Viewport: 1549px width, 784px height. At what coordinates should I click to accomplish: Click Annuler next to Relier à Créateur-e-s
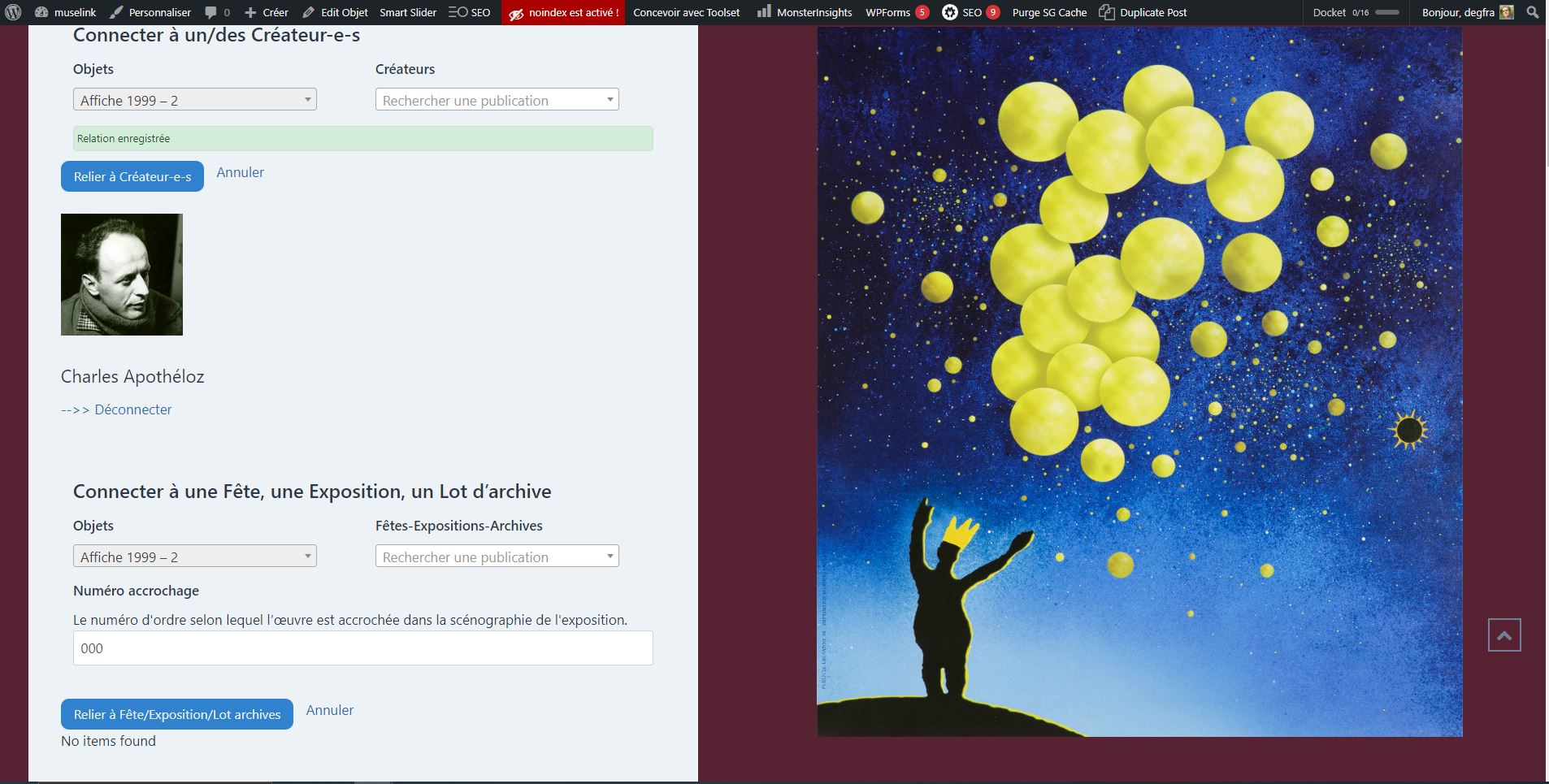[240, 172]
